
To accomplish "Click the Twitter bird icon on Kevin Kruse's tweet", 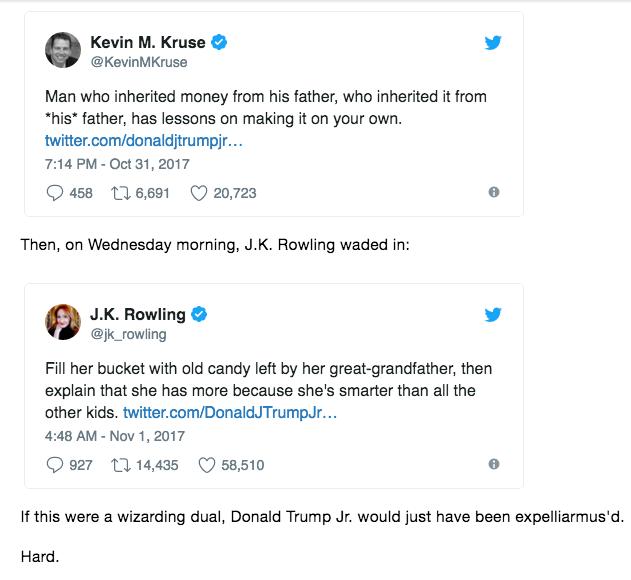I will [493, 43].
